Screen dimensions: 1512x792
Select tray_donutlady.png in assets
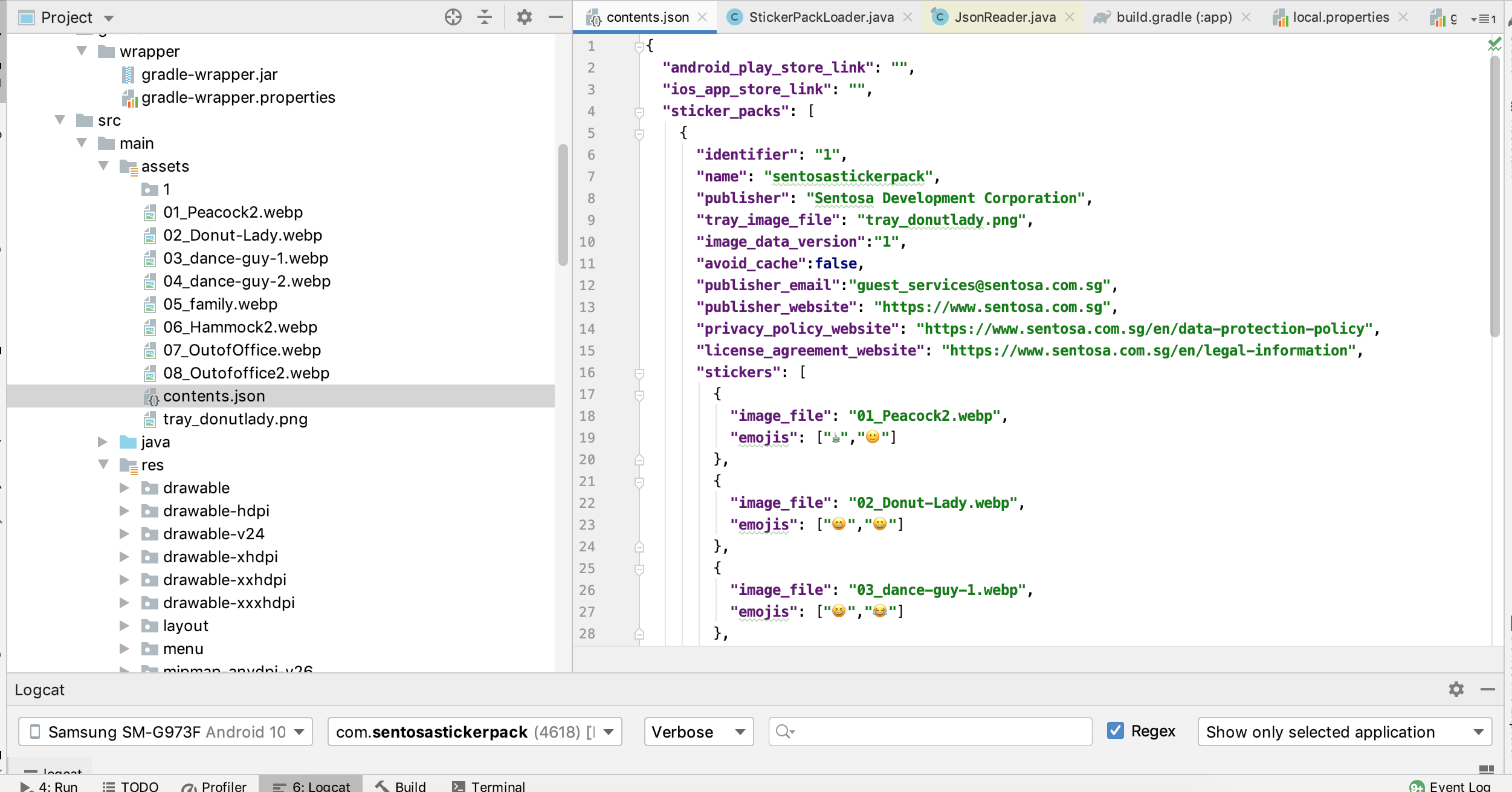[235, 419]
